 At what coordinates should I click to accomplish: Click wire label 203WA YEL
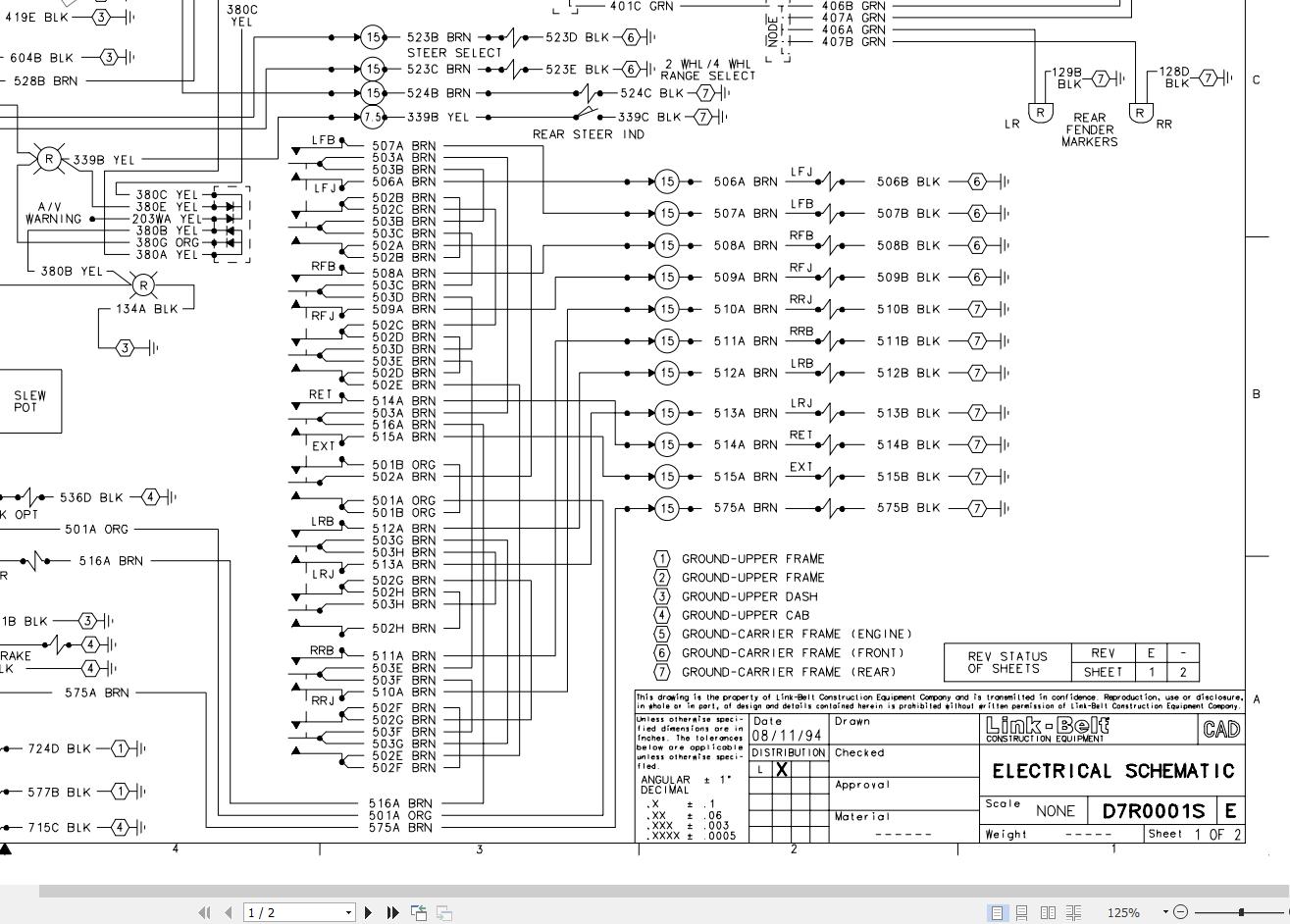[166, 219]
